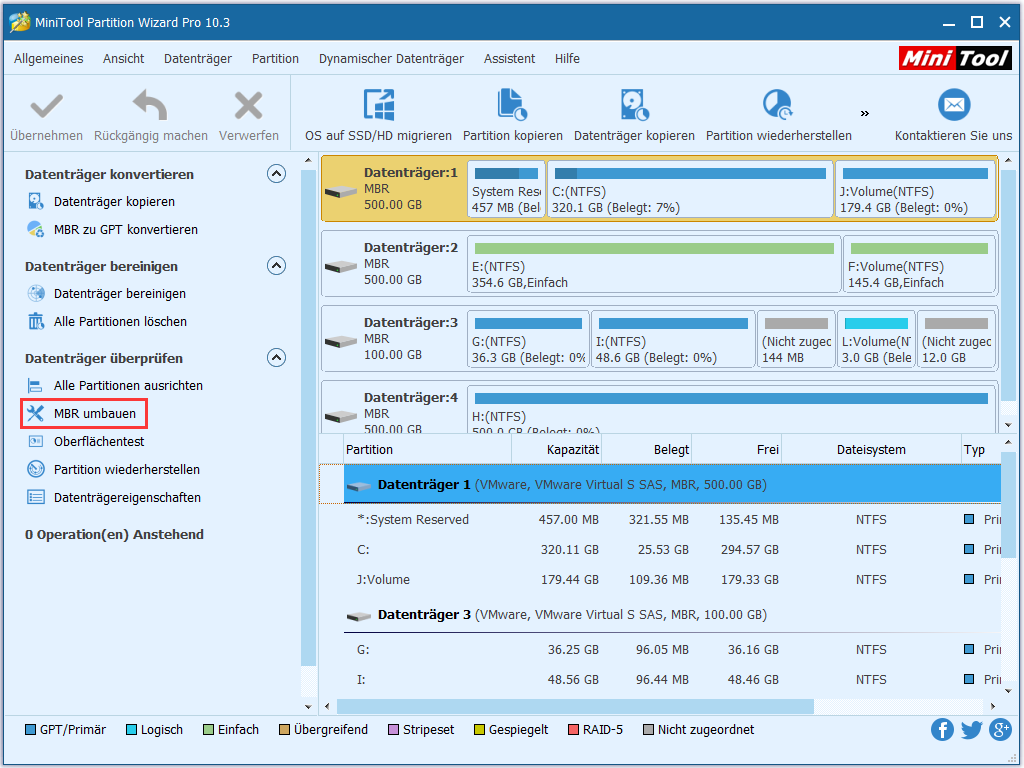Collapse the Datenträger bereinigen section
The image size is (1024, 768).
[276, 266]
